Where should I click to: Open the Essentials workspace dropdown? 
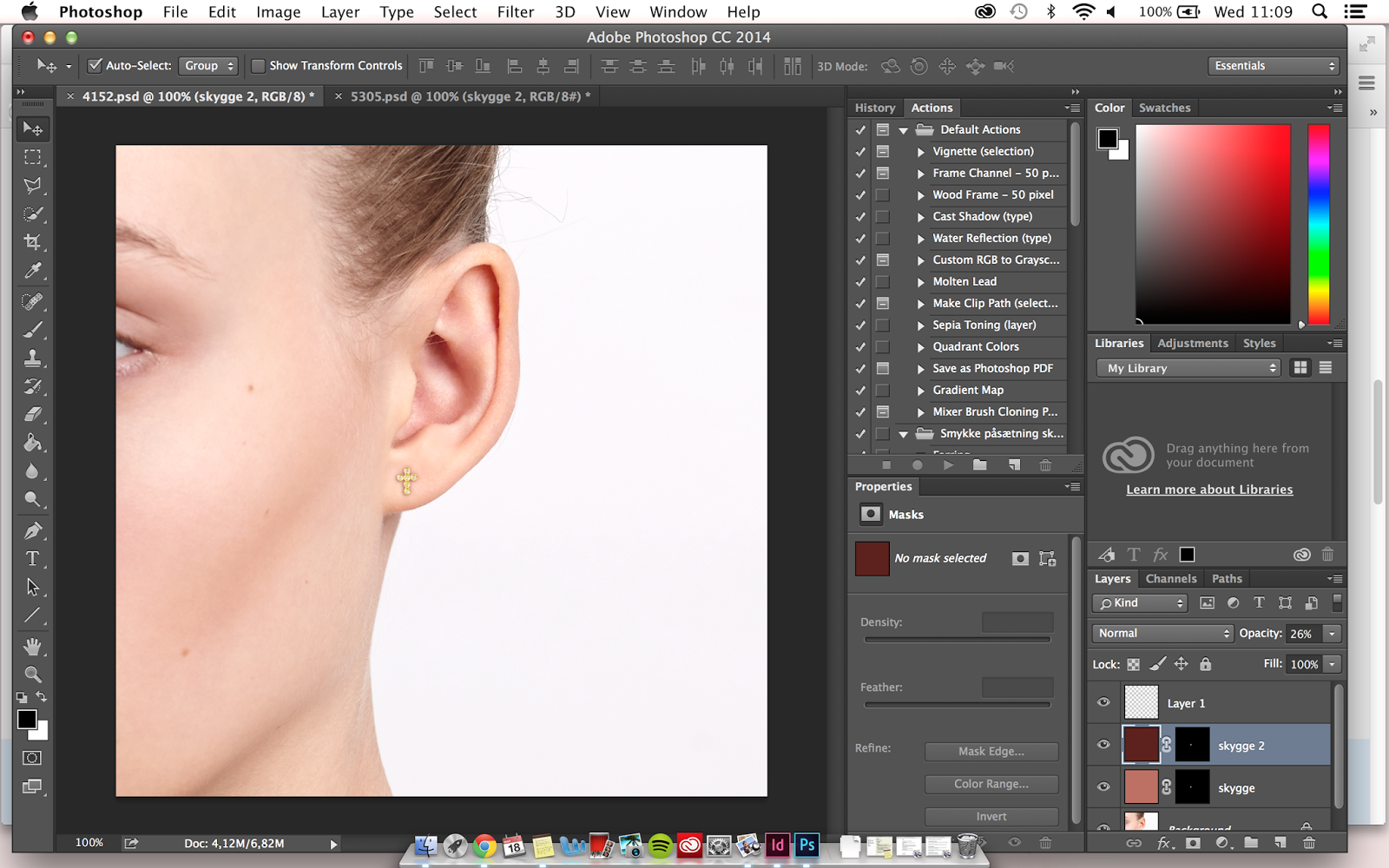[1273, 66]
